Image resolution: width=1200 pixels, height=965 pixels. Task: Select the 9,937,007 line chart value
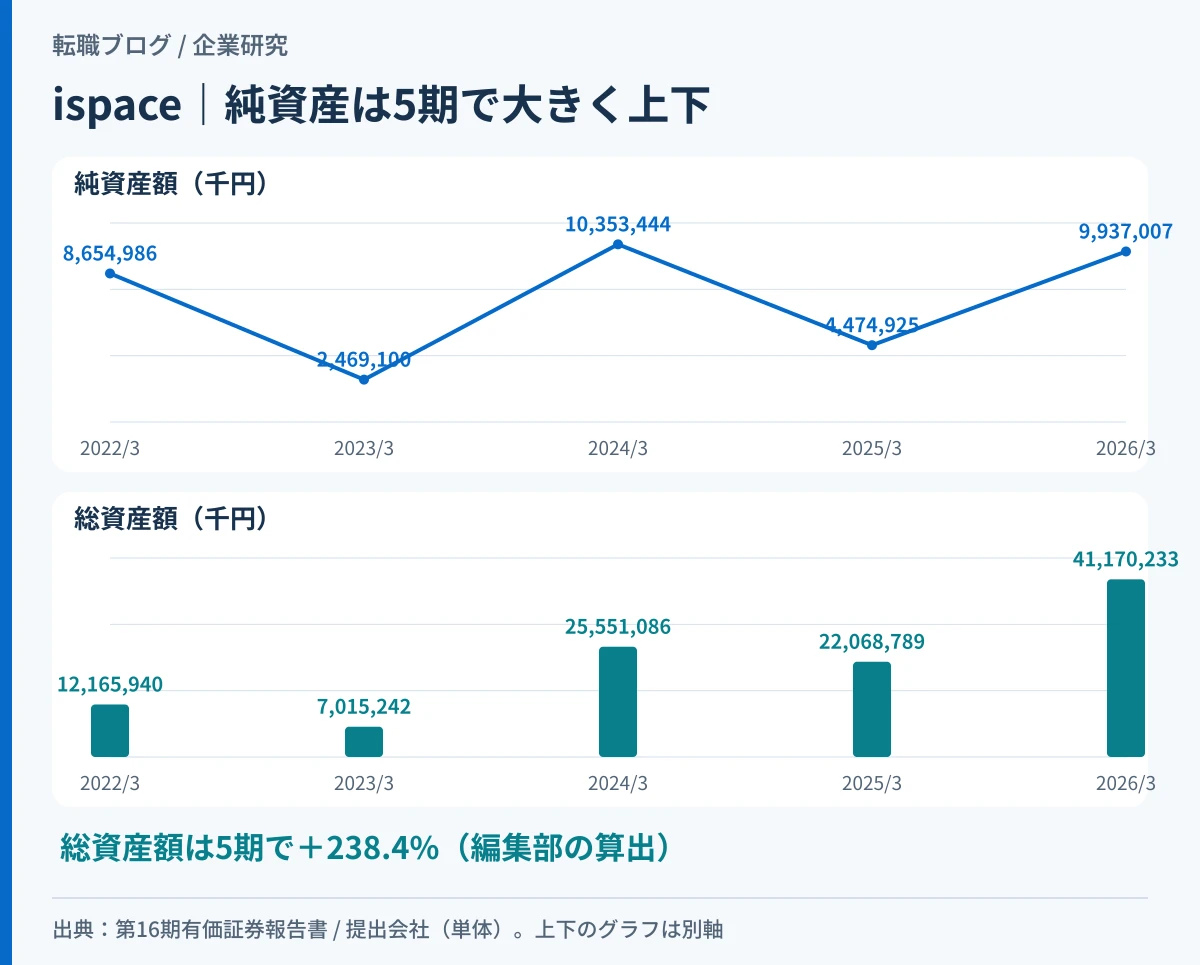1126,231
